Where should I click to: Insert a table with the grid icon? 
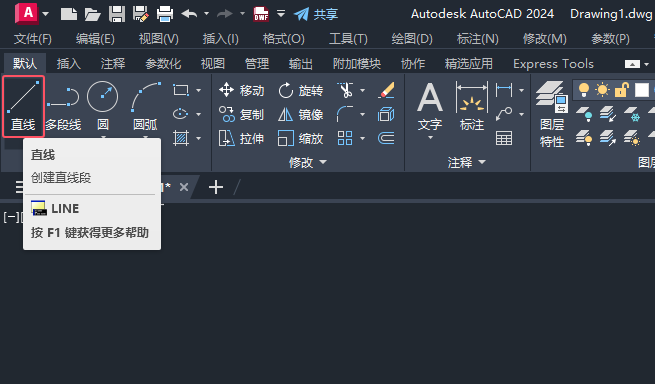click(504, 138)
